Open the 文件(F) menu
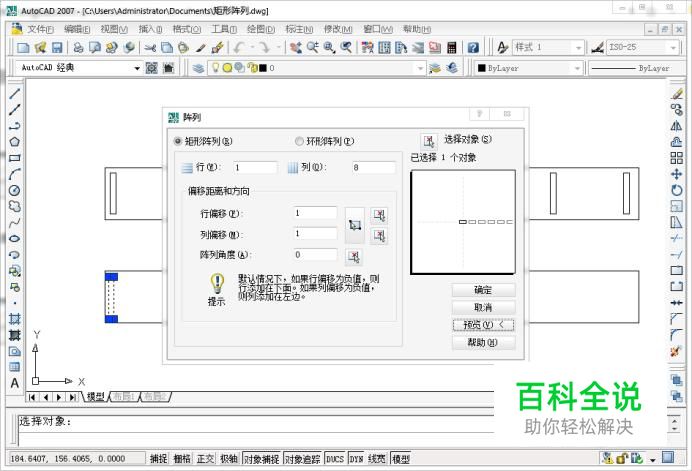This screenshot has height=471, width=692. point(40,29)
